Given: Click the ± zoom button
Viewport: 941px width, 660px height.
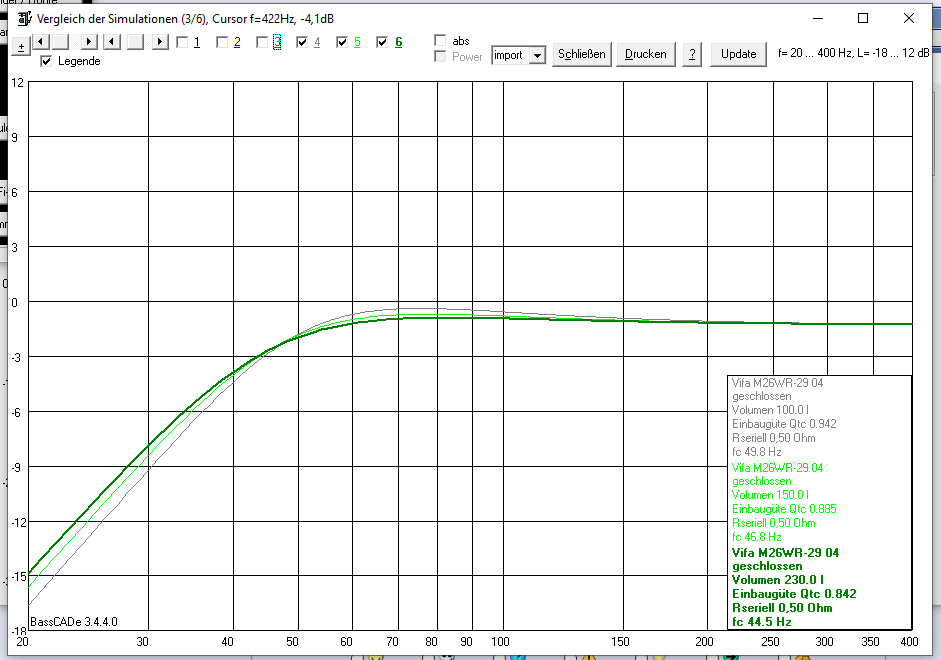Looking at the screenshot, I should pyautogui.click(x=21, y=47).
